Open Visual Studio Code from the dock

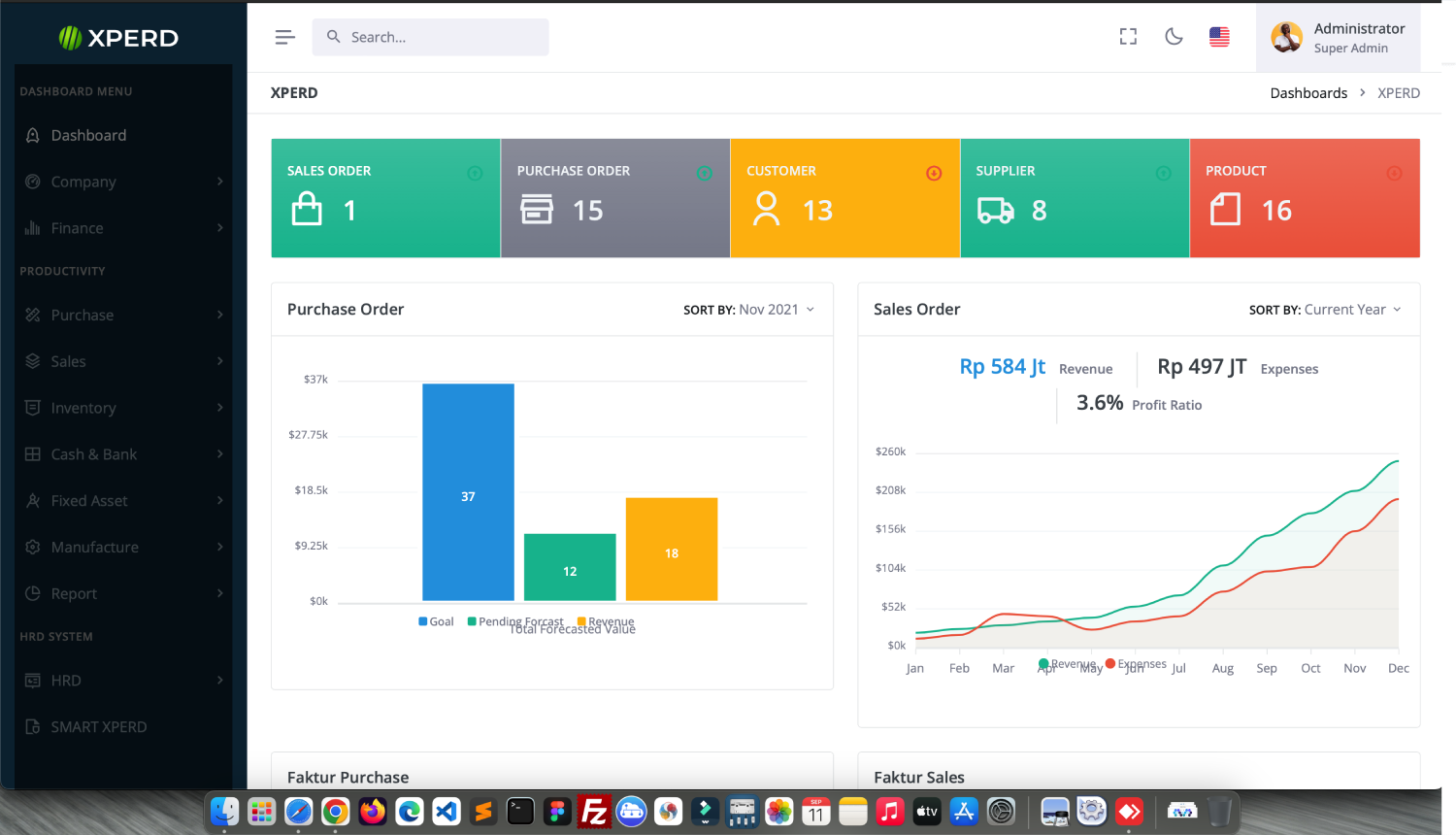[447, 811]
